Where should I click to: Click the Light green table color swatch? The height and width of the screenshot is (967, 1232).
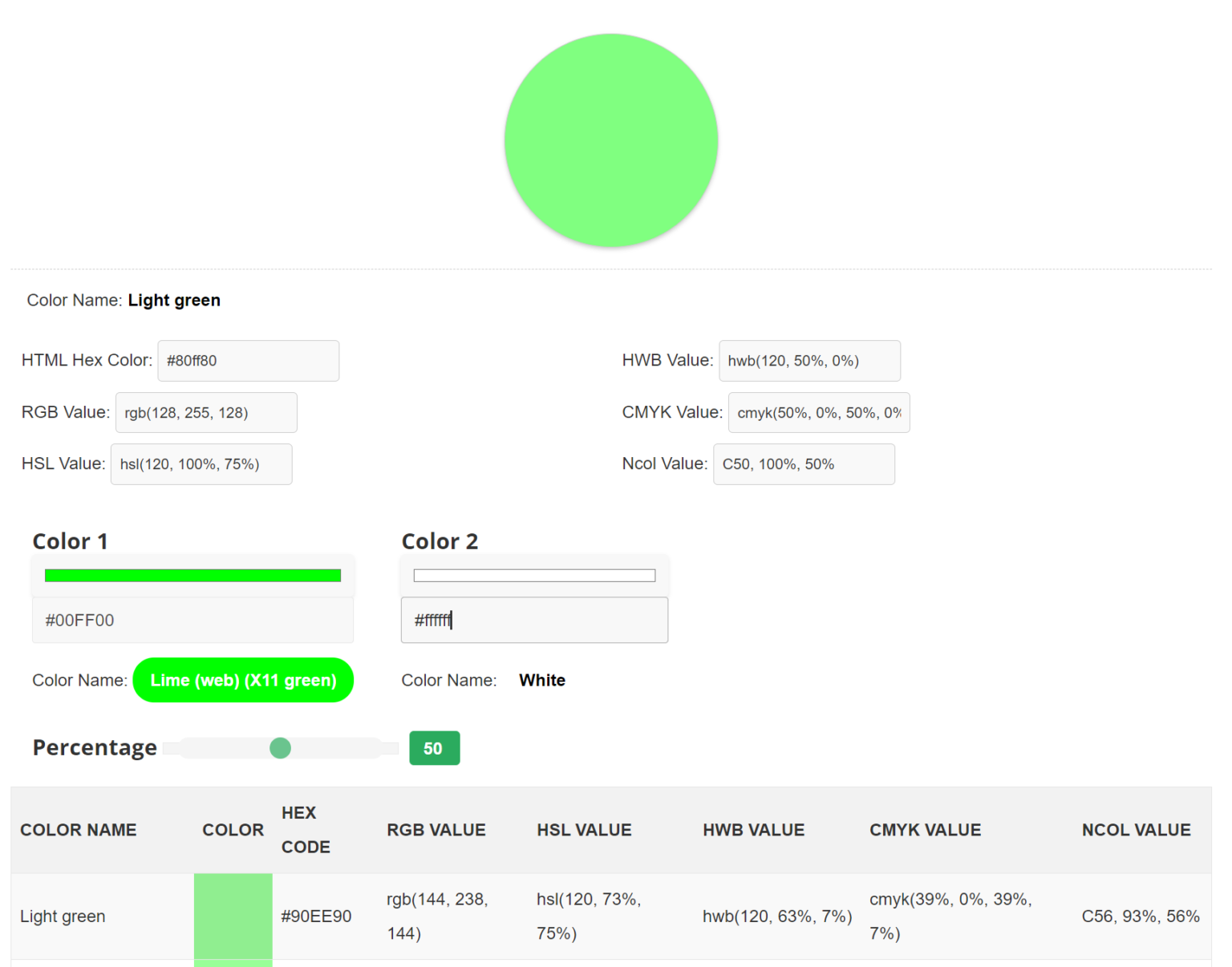point(233,916)
